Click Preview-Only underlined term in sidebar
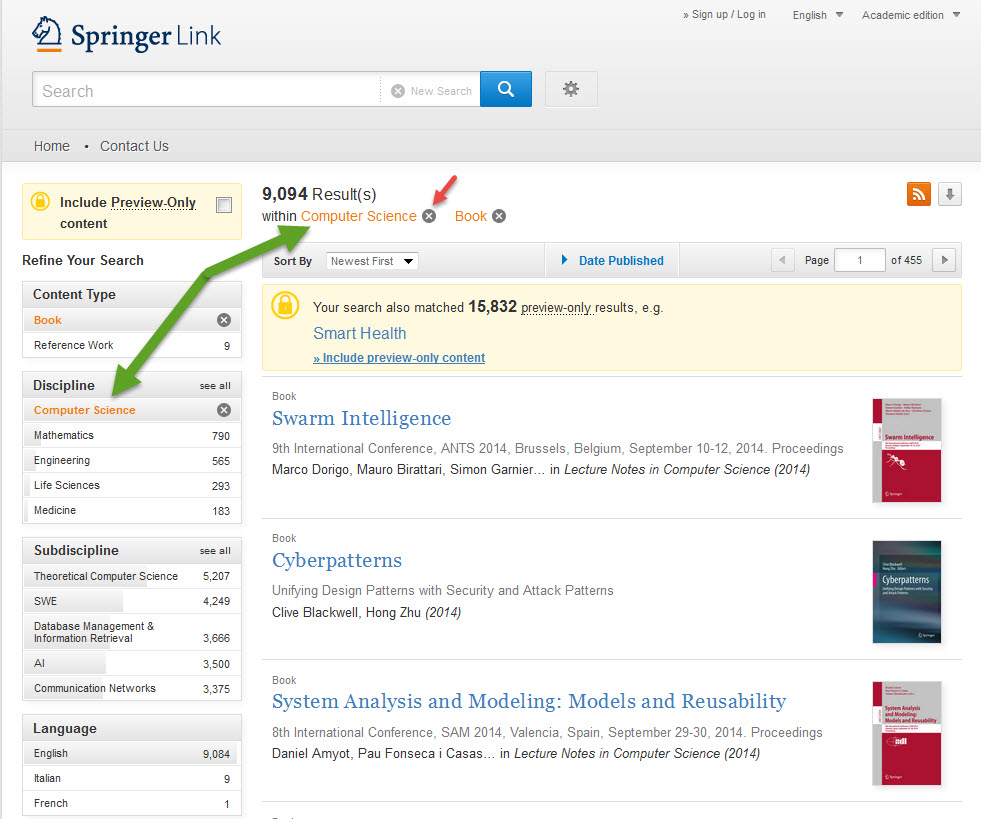The height and width of the screenshot is (819, 981). coord(153,203)
